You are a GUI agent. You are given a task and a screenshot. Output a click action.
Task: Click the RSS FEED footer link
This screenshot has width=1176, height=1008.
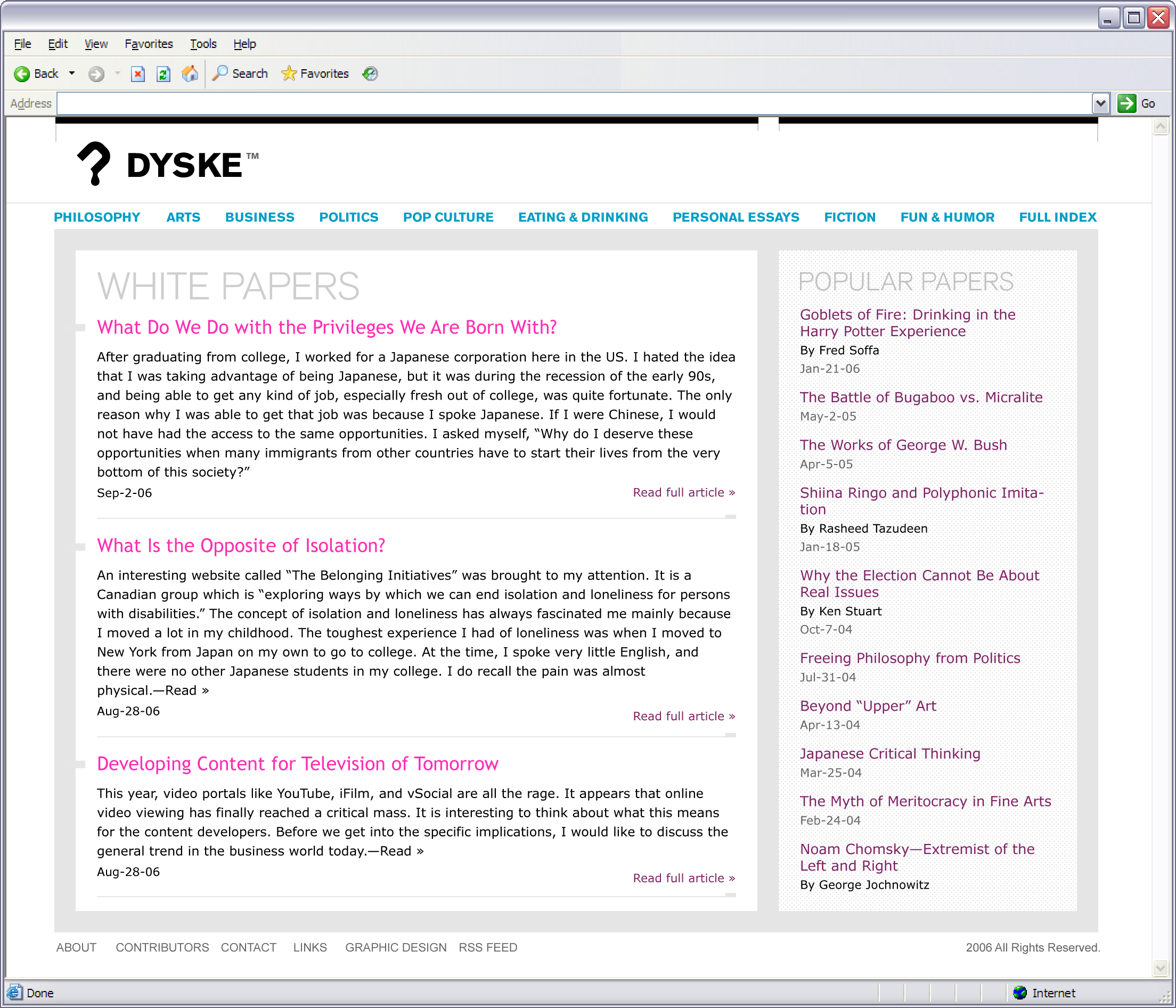488,947
